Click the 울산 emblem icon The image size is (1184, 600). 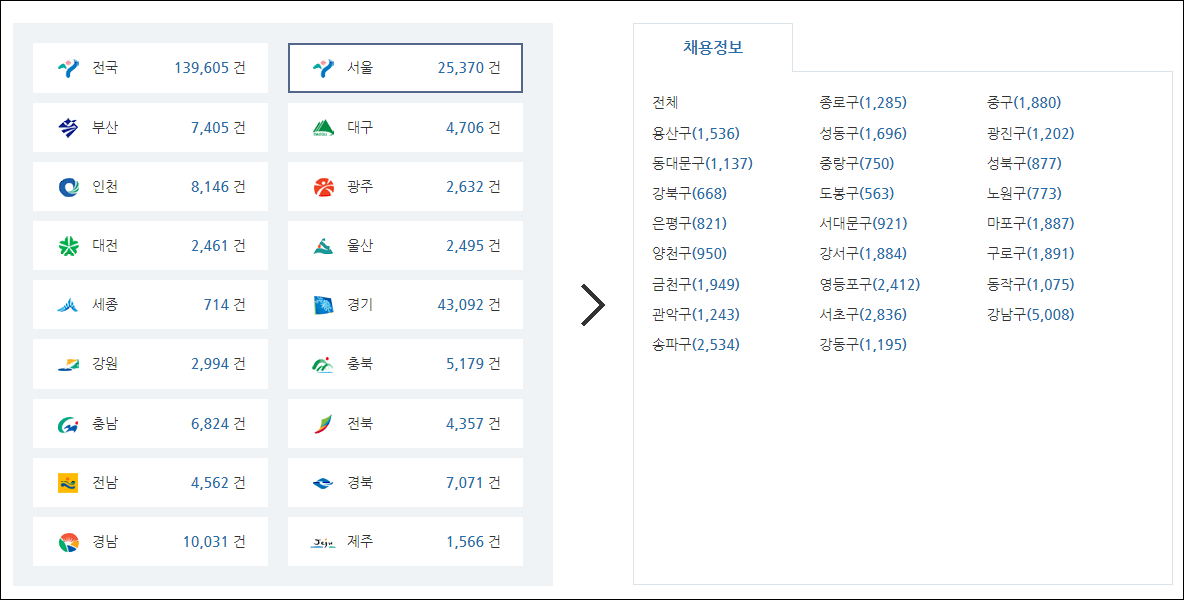pyautogui.click(x=323, y=246)
